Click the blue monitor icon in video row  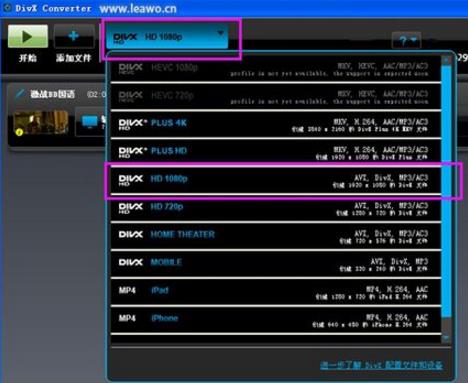point(90,122)
